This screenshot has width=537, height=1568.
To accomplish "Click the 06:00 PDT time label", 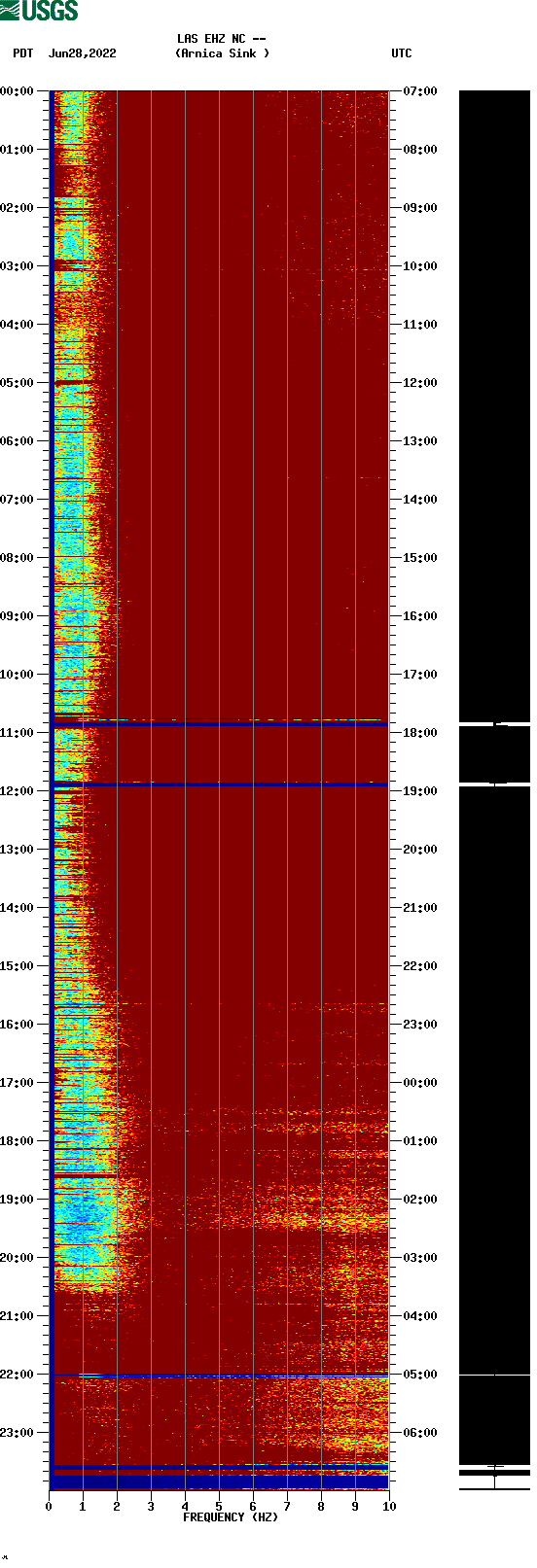I will click(x=17, y=441).
